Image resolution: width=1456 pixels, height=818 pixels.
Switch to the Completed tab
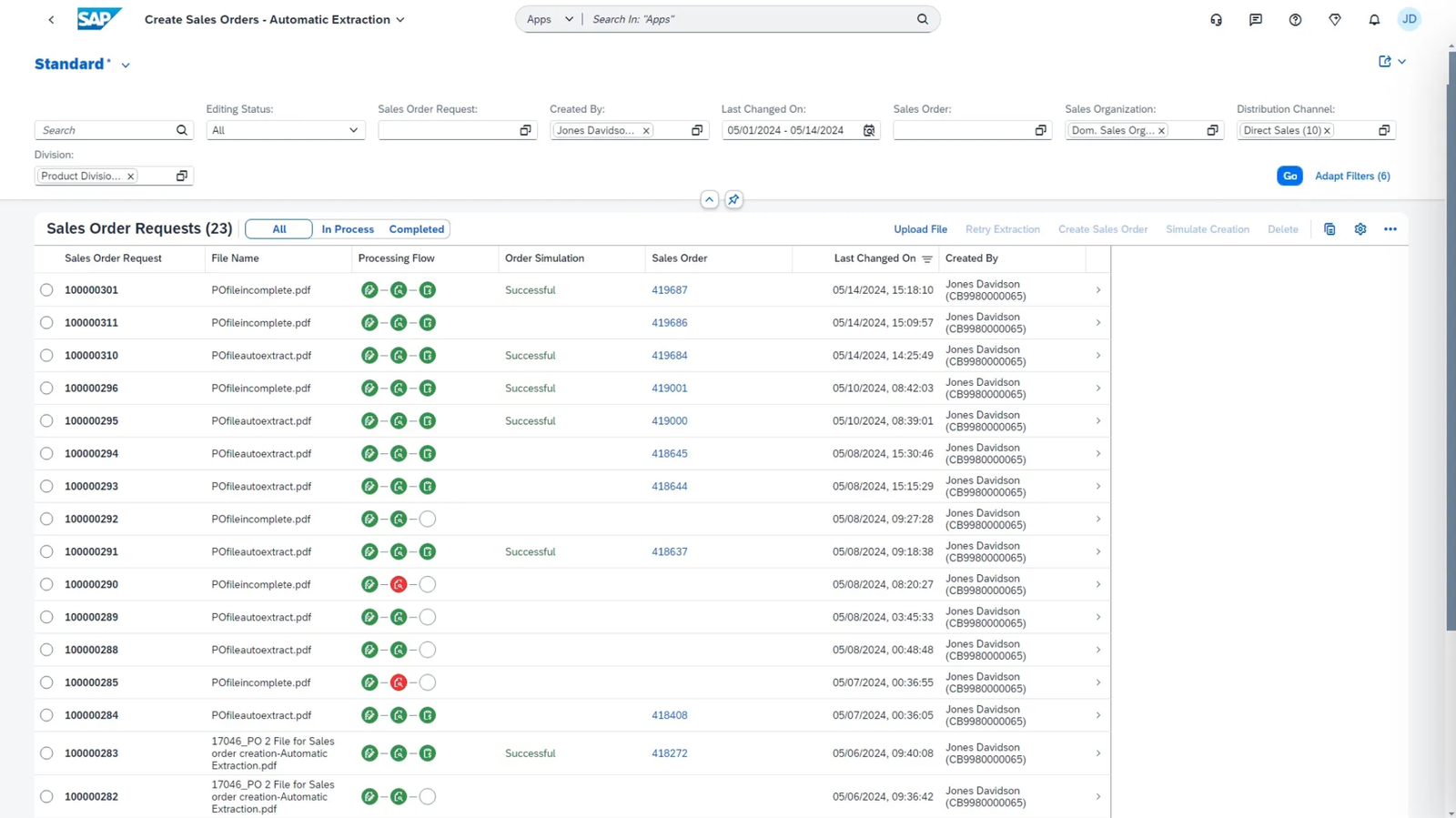pyautogui.click(x=416, y=229)
